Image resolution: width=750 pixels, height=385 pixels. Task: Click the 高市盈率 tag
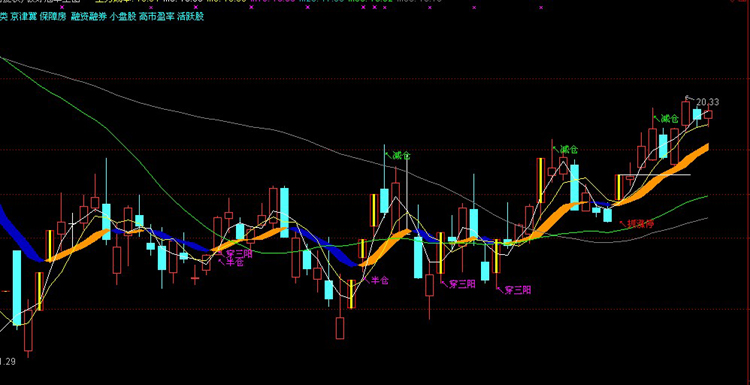pos(156,17)
